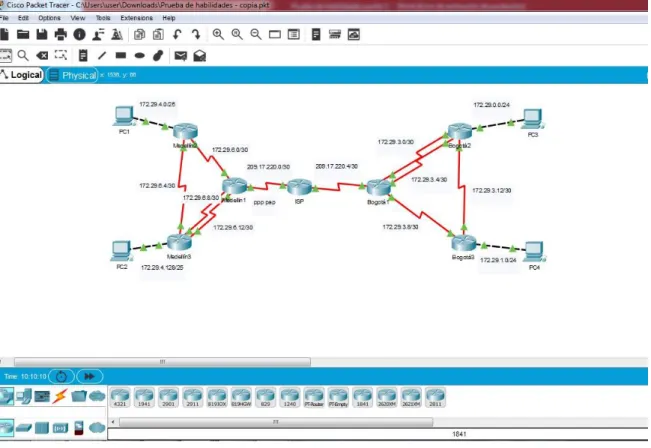The width and height of the screenshot is (651, 448).
Task: Click the Paste icon in toolbar
Action: pyautogui.click(x=158, y=34)
